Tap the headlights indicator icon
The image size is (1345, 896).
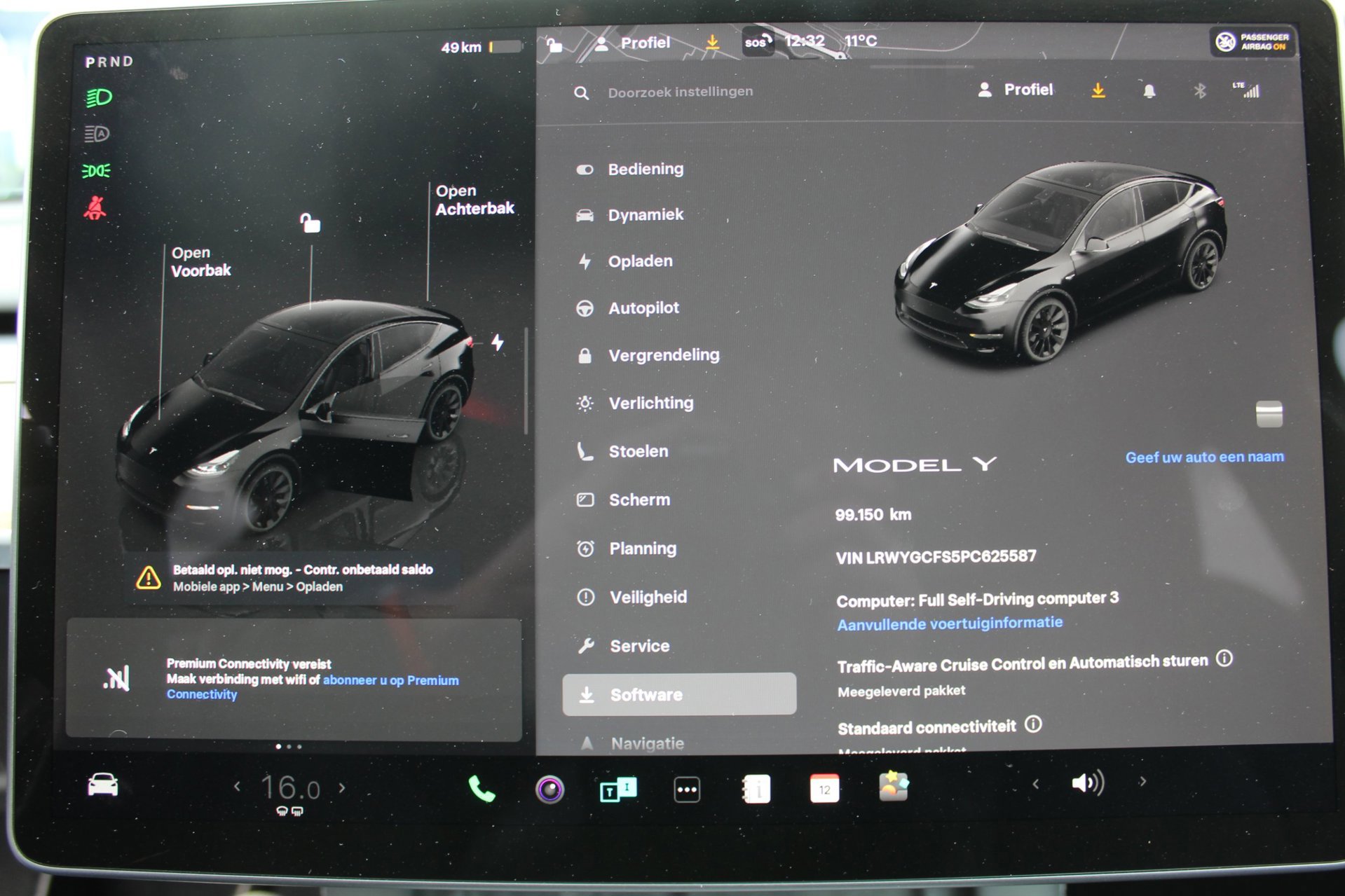pyautogui.click(x=98, y=97)
